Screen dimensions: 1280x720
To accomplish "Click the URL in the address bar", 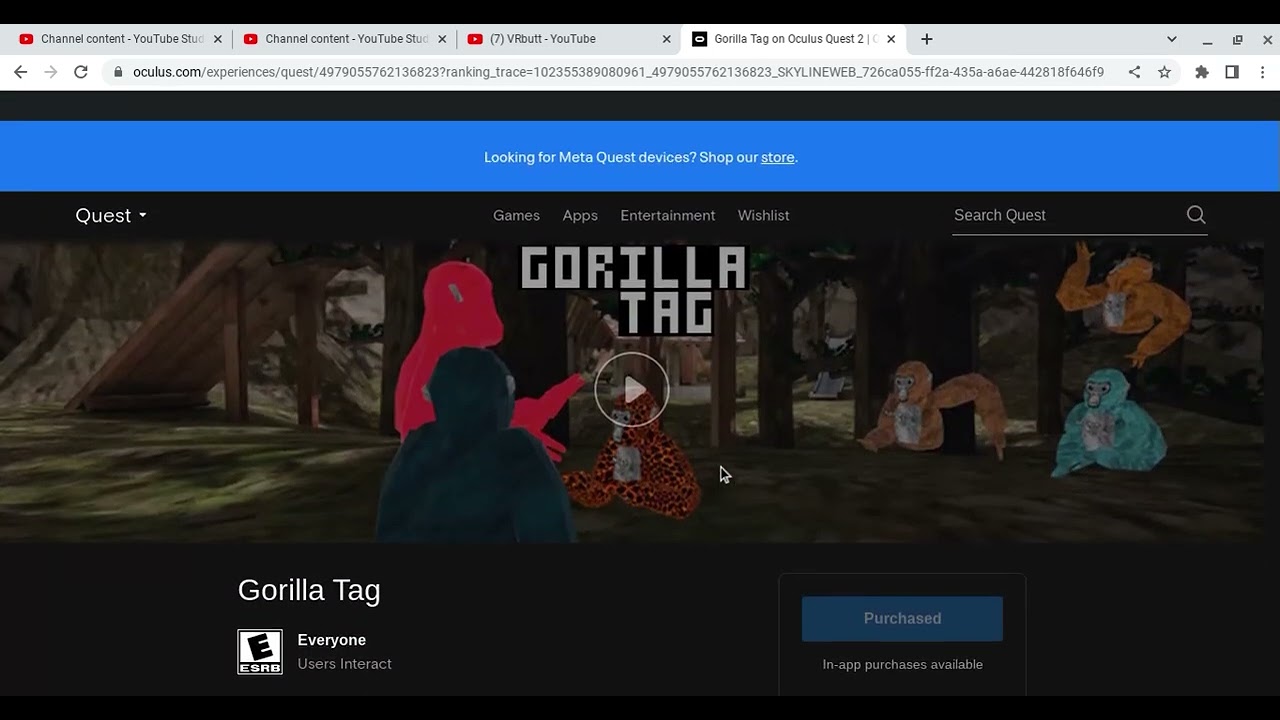I will (x=618, y=72).
